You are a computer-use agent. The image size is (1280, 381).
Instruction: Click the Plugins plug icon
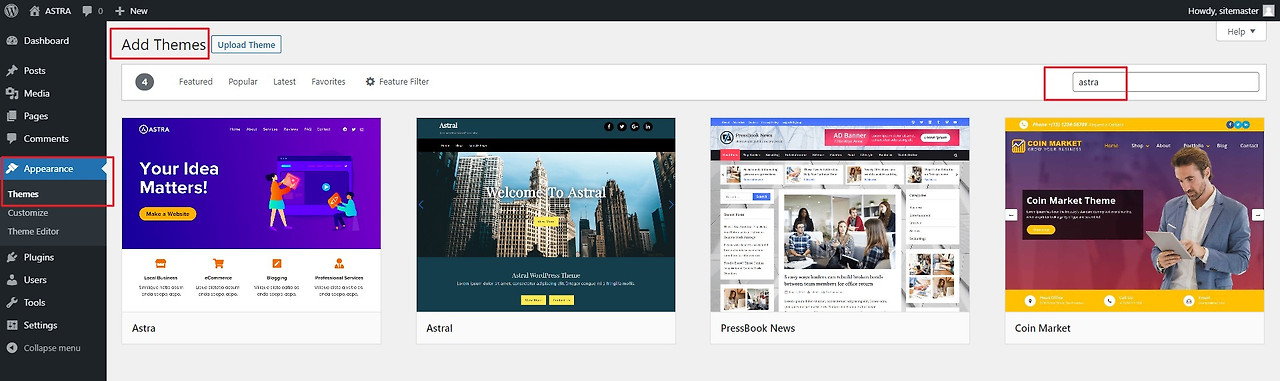coord(12,258)
